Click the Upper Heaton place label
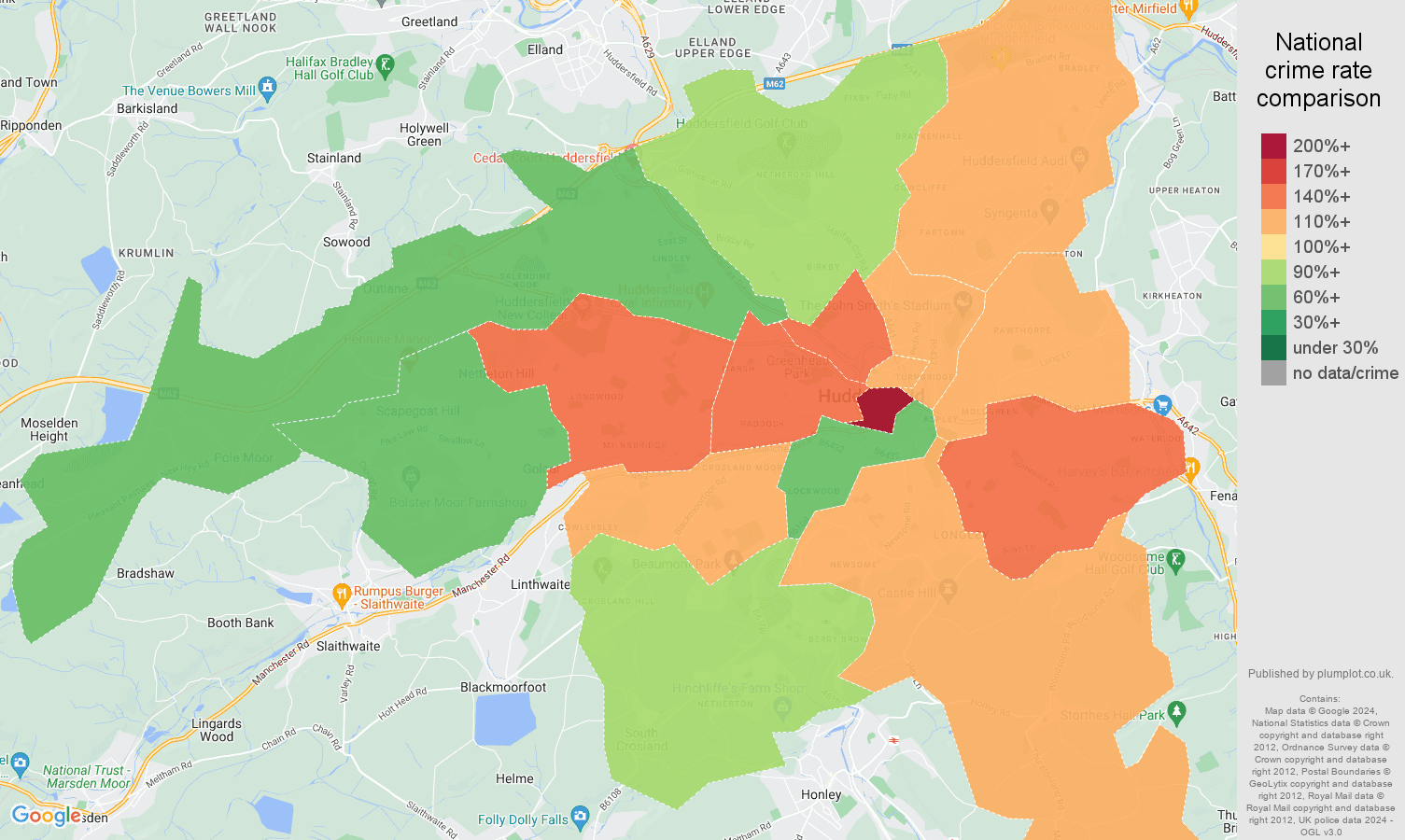Image resolution: width=1405 pixels, height=840 pixels. (1185, 190)
